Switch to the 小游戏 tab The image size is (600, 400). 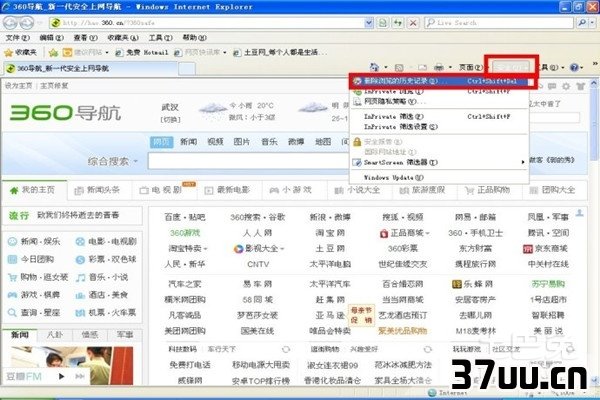tap(293, 190)
